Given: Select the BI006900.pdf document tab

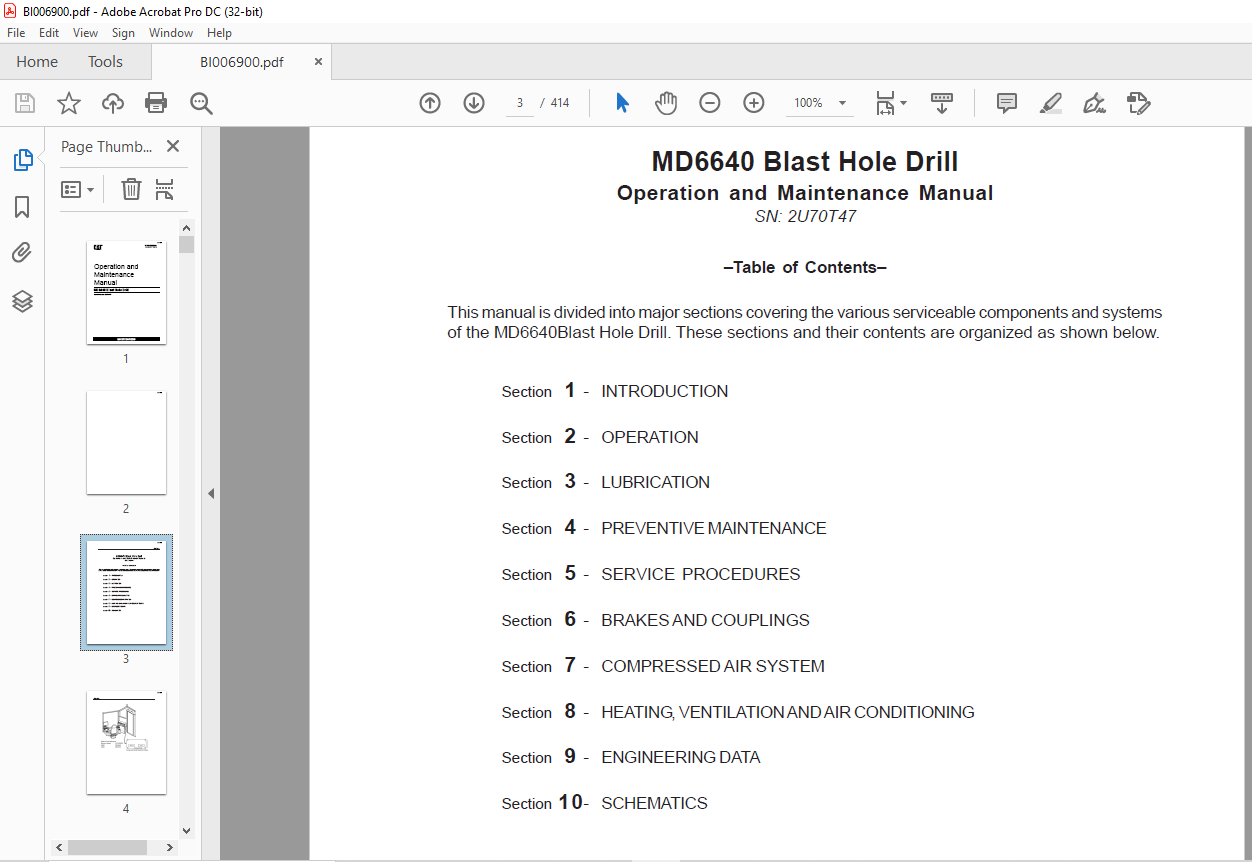Looking at the screenshot, I should 241,62.
